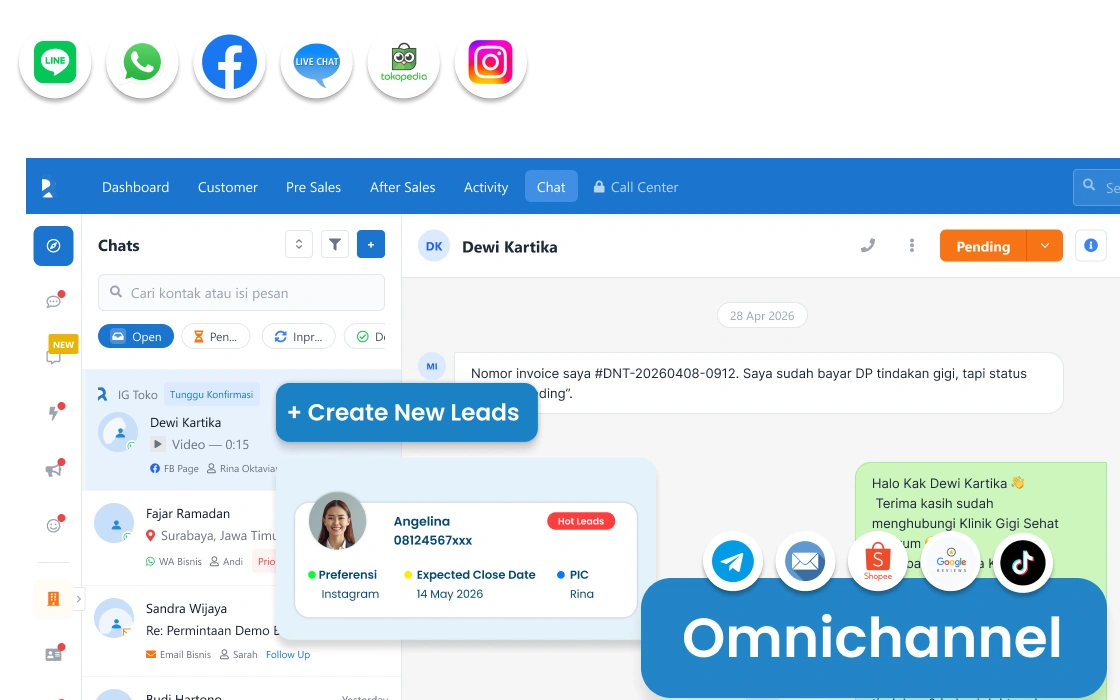This screenshot has height=700, width=1120.
Task: Open the chat bubbles sidebar icon
Action: point(54,301)
